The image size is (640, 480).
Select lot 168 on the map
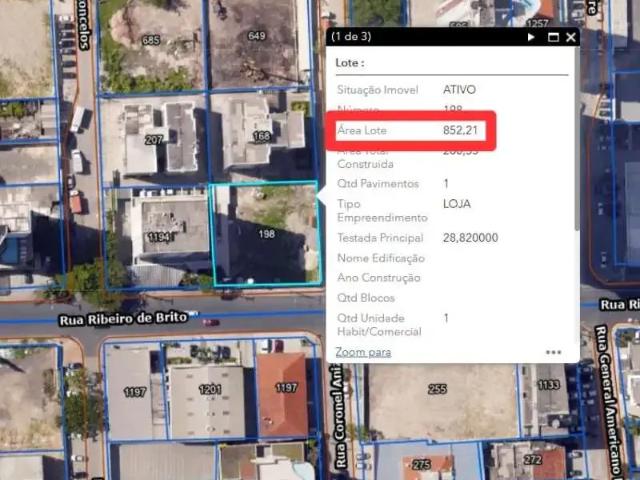tap(262, 136)
